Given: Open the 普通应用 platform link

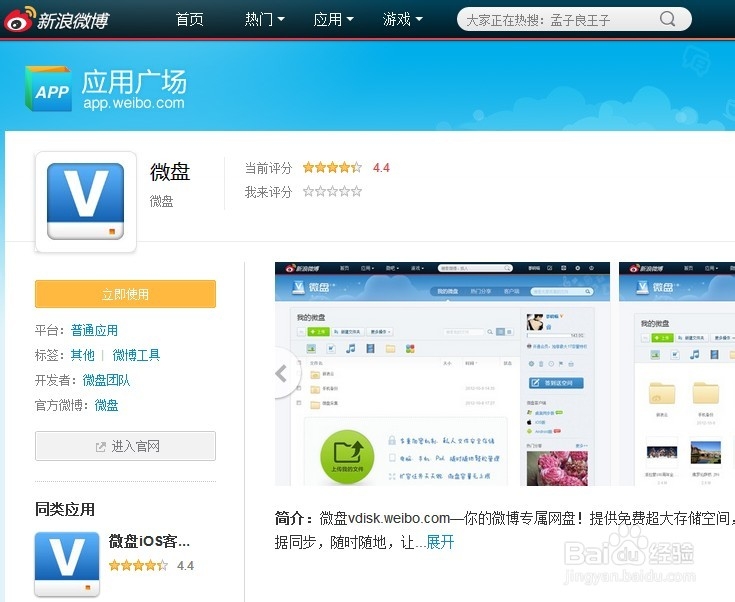Looking at the screenshot, I should click(x=94, y=330).
